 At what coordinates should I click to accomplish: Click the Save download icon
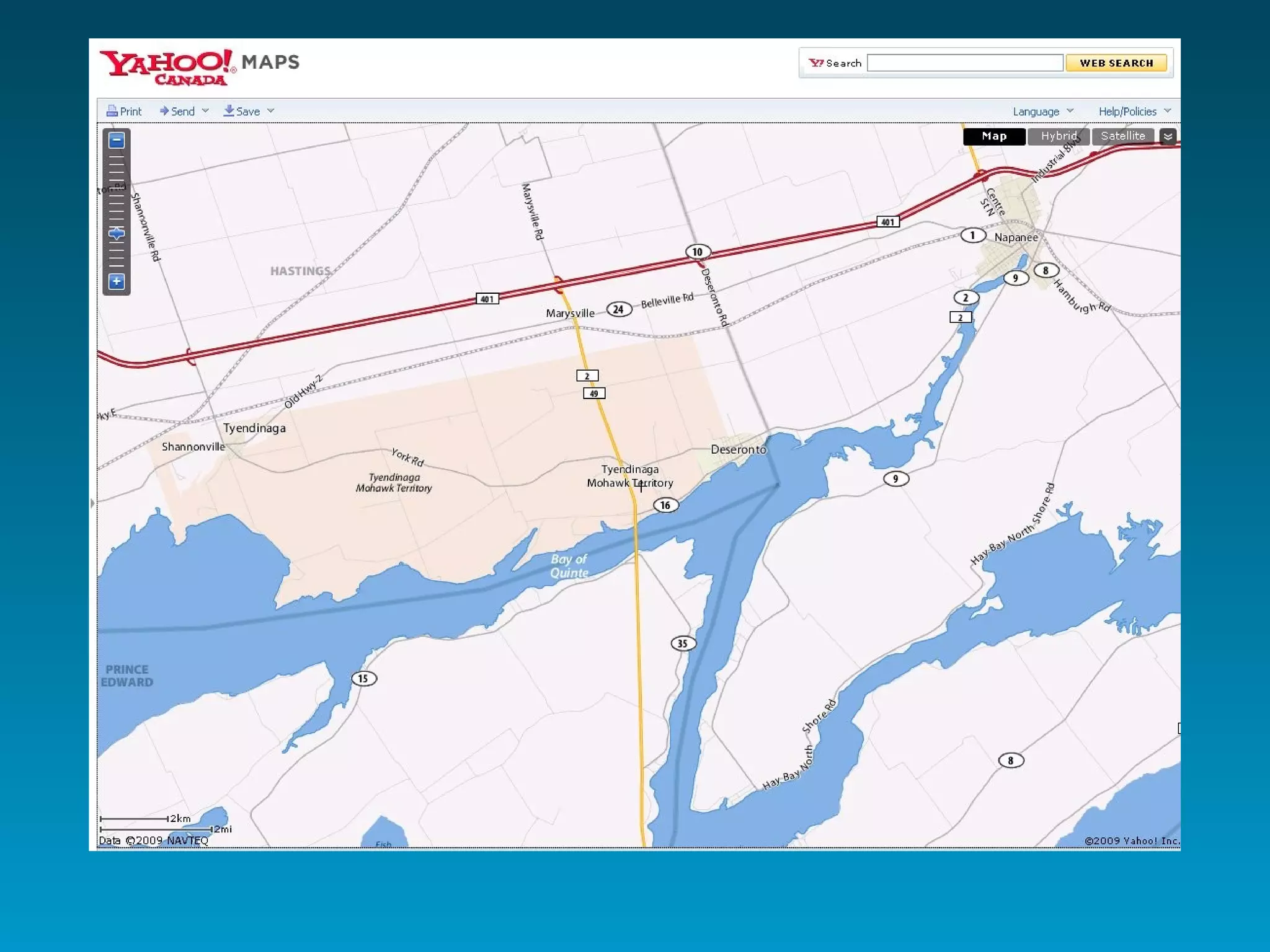click(229, 110)
